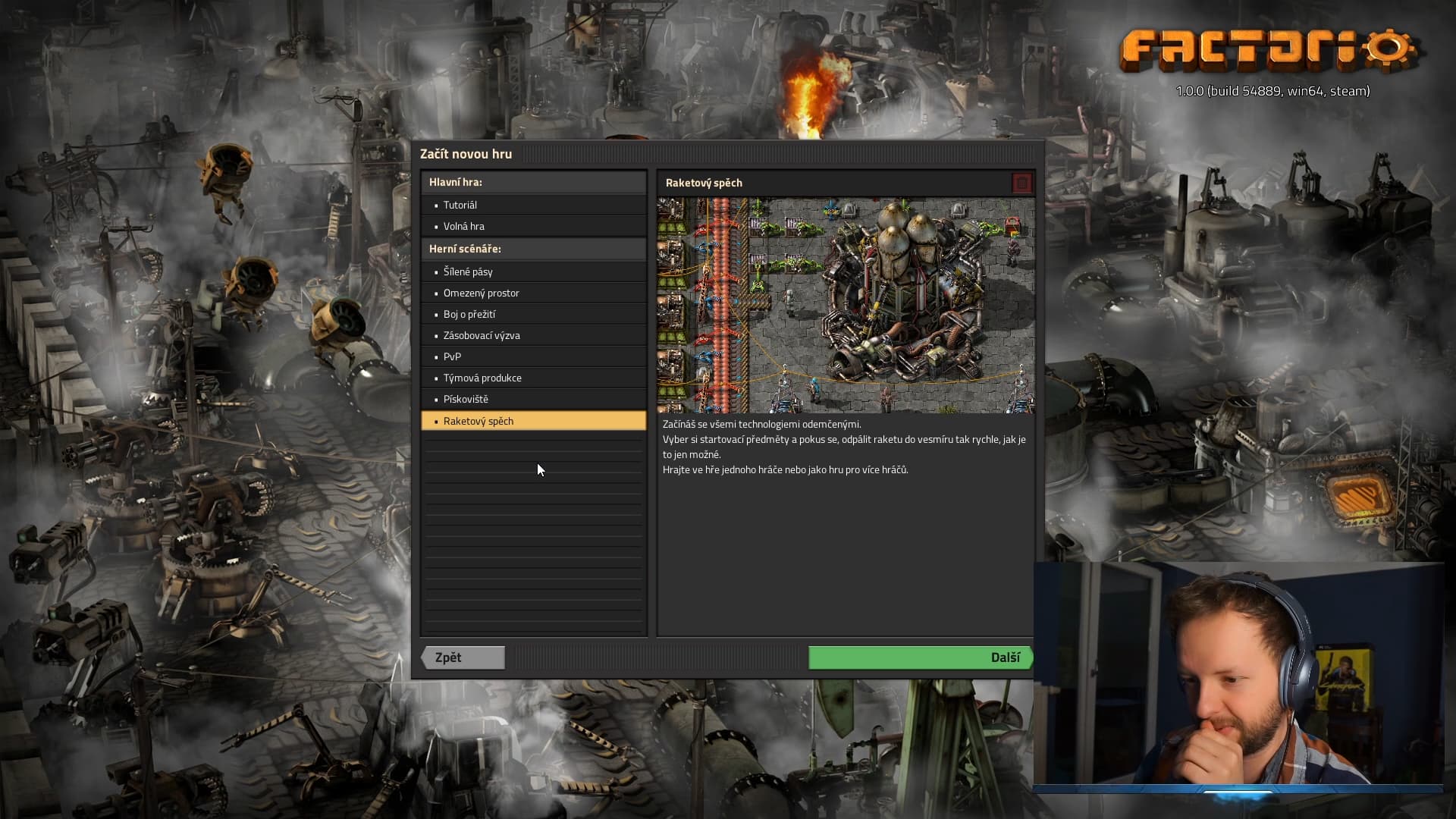The image size is (1456, 819).
Task: Go back with the Zpět button
Action: (463, 657)
